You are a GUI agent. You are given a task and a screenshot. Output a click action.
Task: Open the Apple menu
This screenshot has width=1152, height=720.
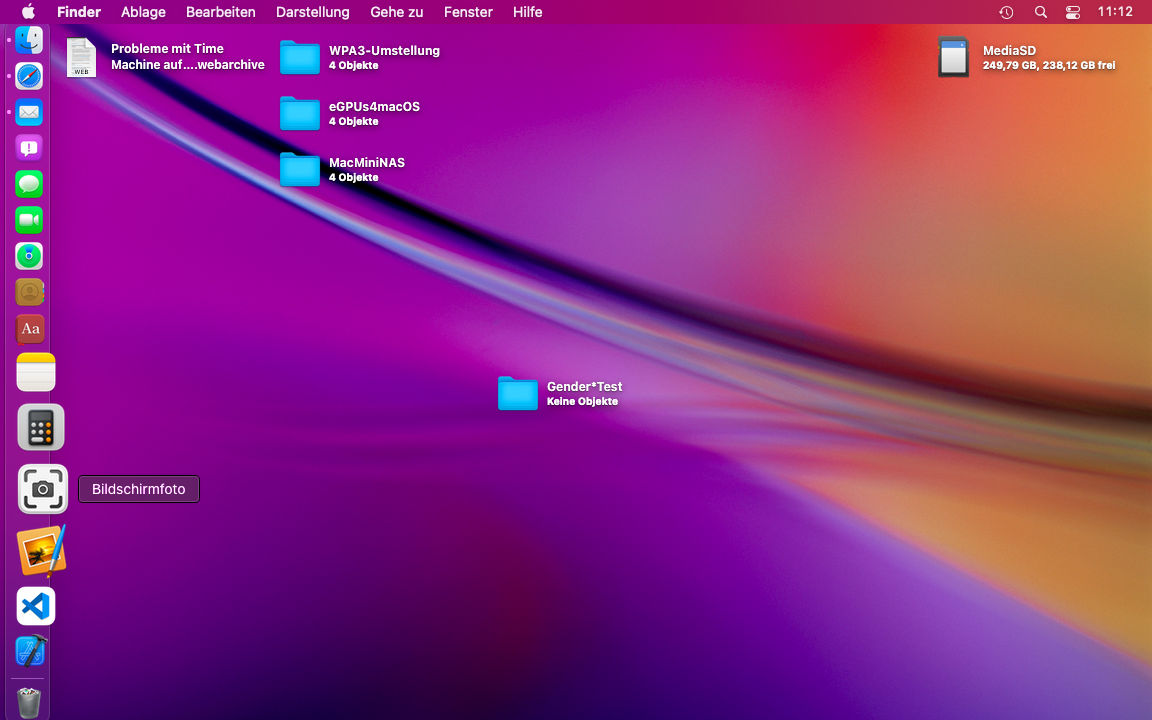pyautogui.click(x=28, y=12)
